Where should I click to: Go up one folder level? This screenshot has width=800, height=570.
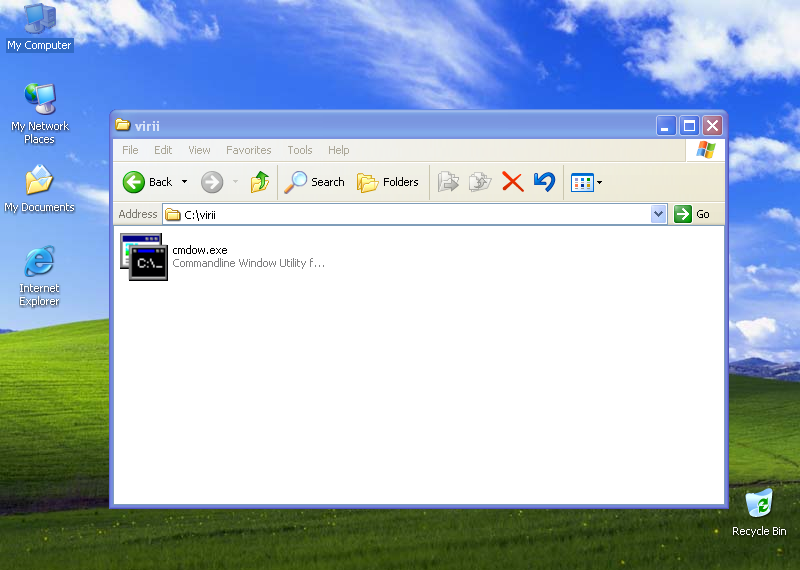pyautogui.click(x=260, y=182)
